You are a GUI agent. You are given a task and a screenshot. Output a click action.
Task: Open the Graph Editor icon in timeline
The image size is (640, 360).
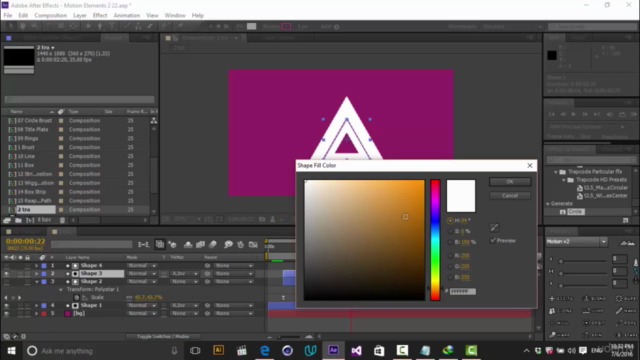[253, 244]
